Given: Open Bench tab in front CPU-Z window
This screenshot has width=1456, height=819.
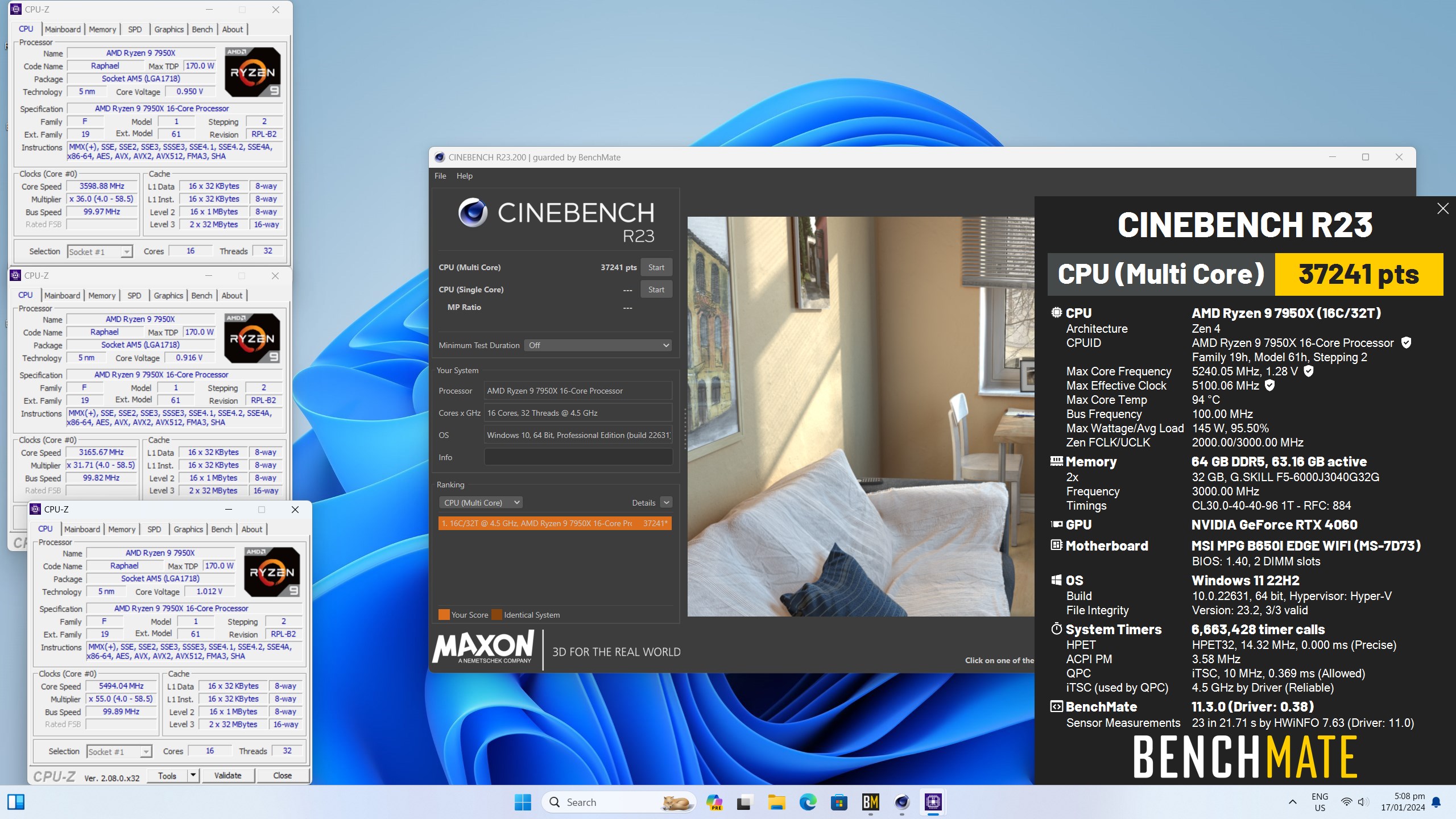Looking at the screenshot, I should pos(222,529).
